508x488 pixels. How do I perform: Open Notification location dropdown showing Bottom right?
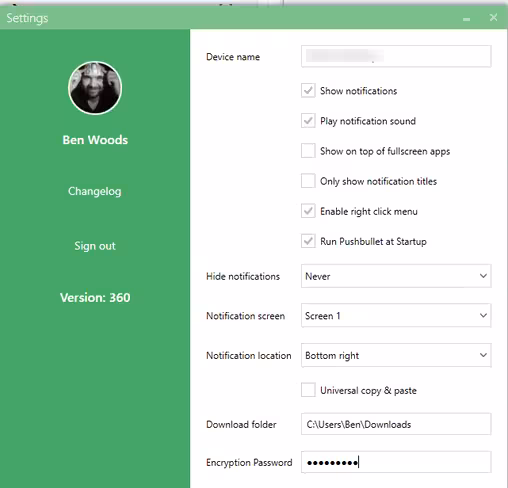point(396,355)
